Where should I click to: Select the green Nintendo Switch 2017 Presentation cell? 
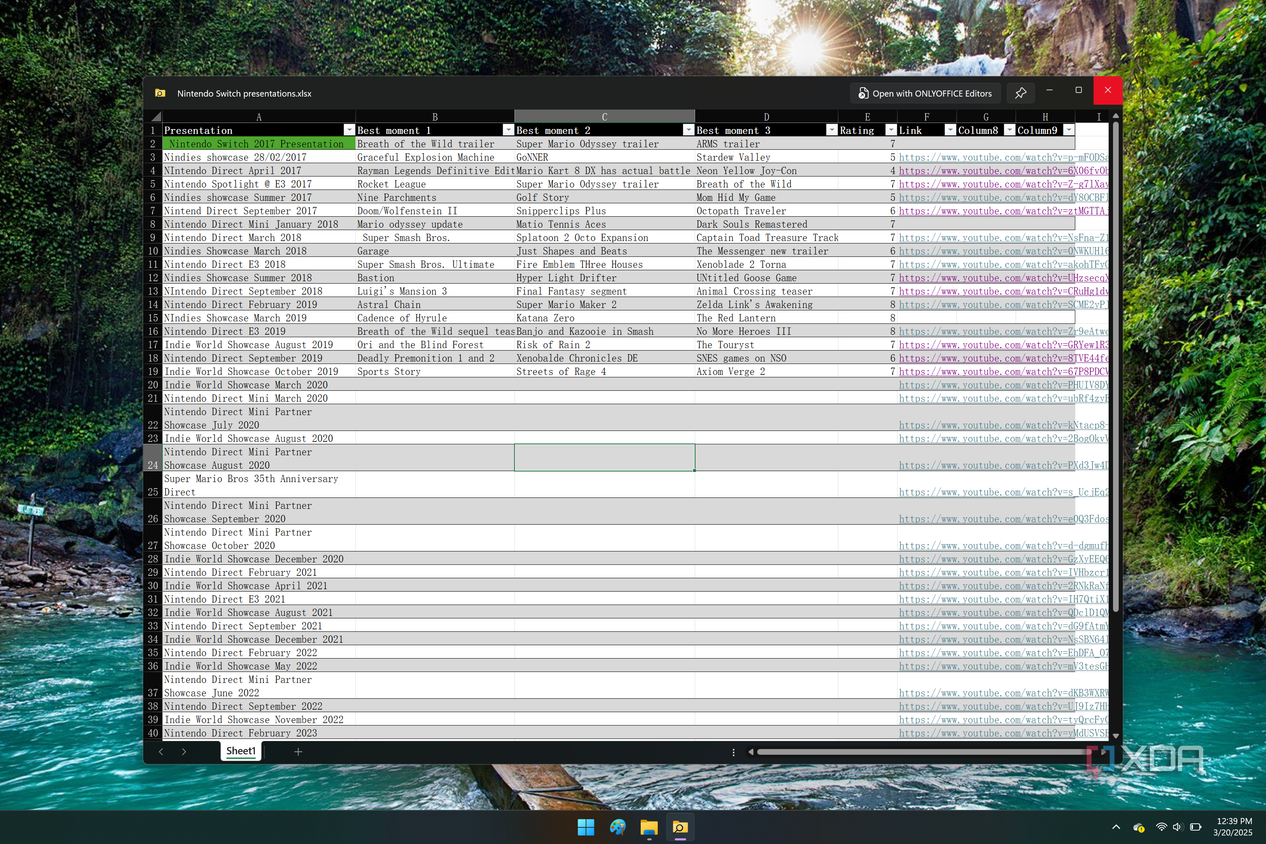tap(259, 144)
